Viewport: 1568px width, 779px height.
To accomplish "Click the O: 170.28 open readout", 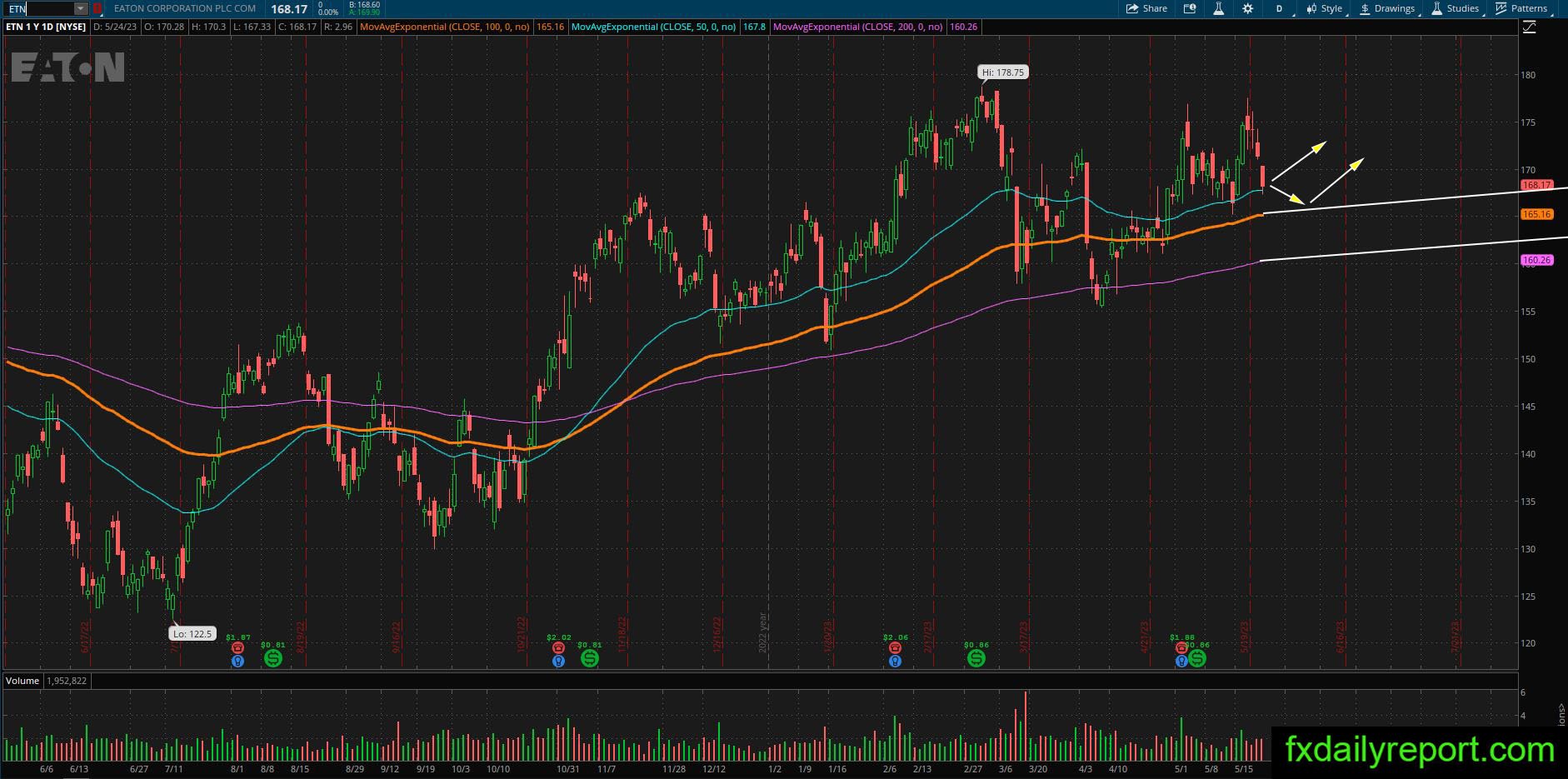I will click(164, 27).
